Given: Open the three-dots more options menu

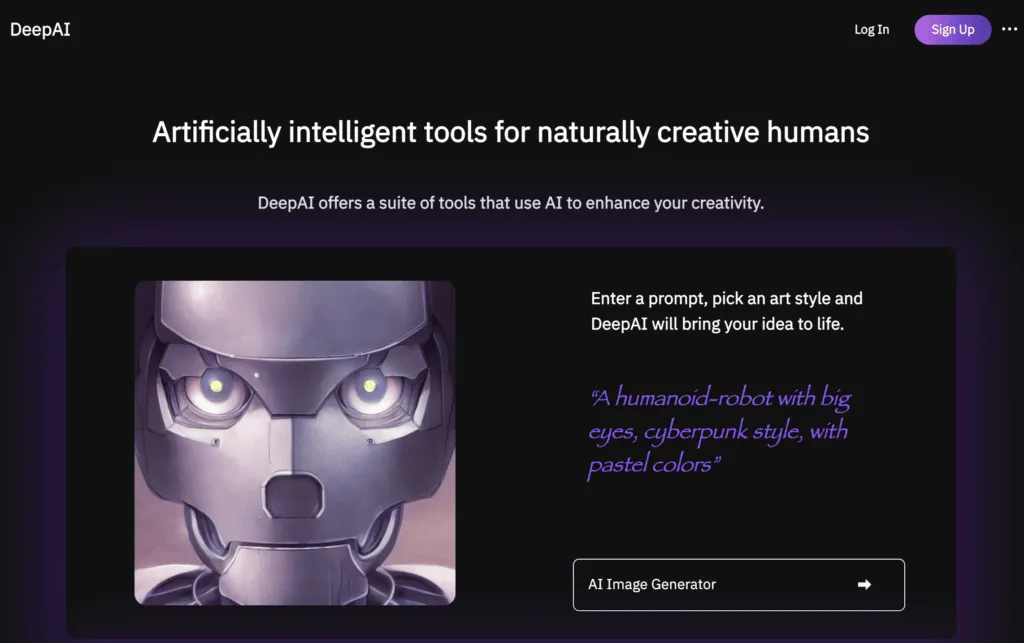Looking at the screenshot, I should 1009,29.
